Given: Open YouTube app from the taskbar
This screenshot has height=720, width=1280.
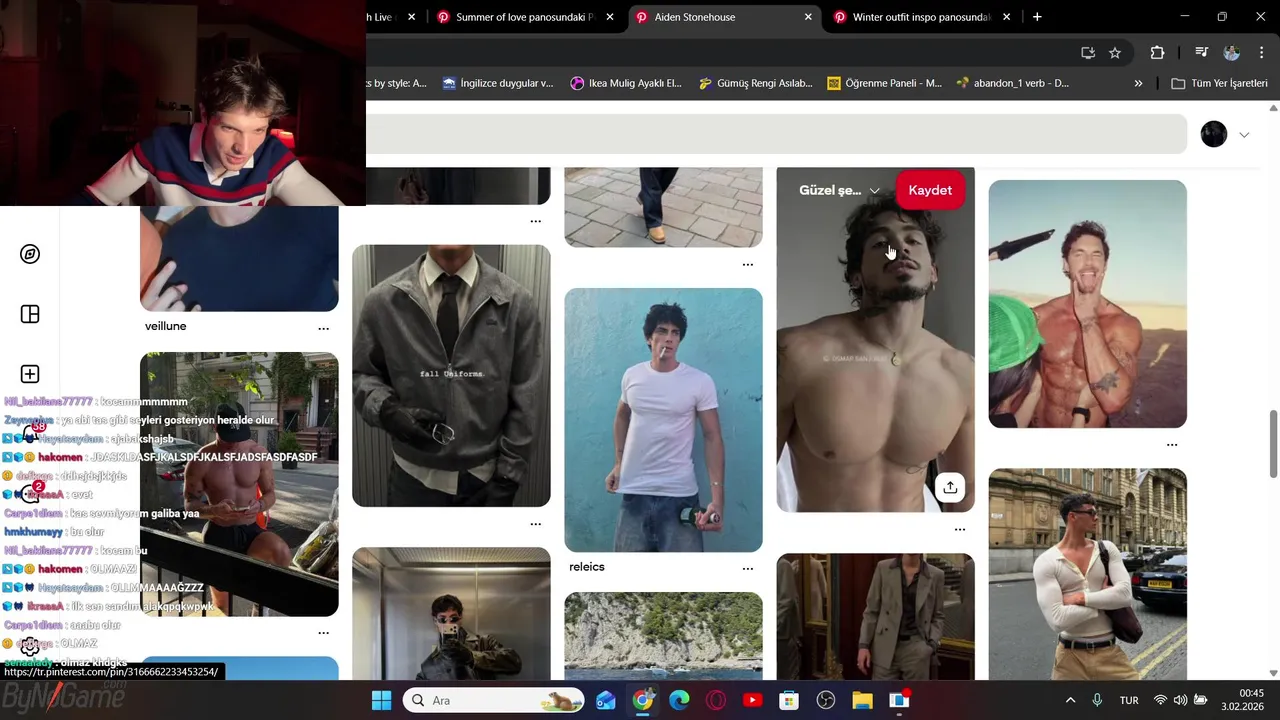Looking at the screenshot, I should pos(752,700).
